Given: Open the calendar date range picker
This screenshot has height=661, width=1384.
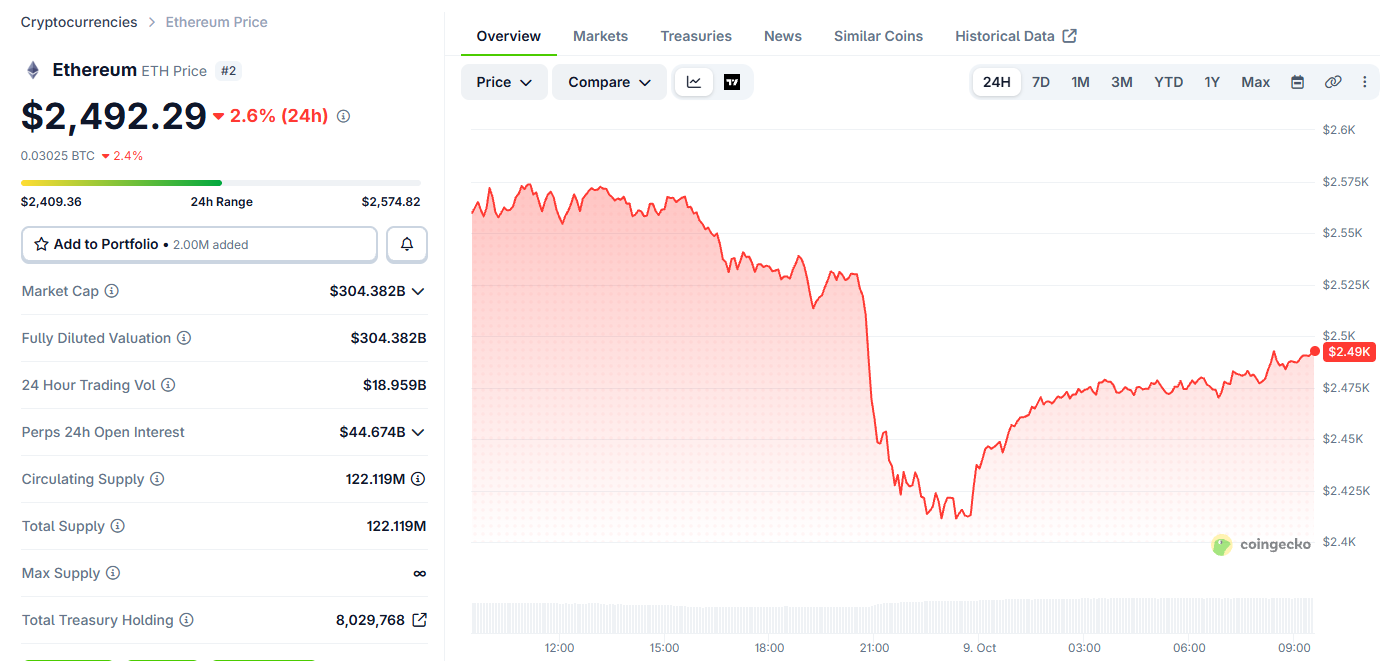Looking at the screenshot, I should click(x=1297, y=82).
